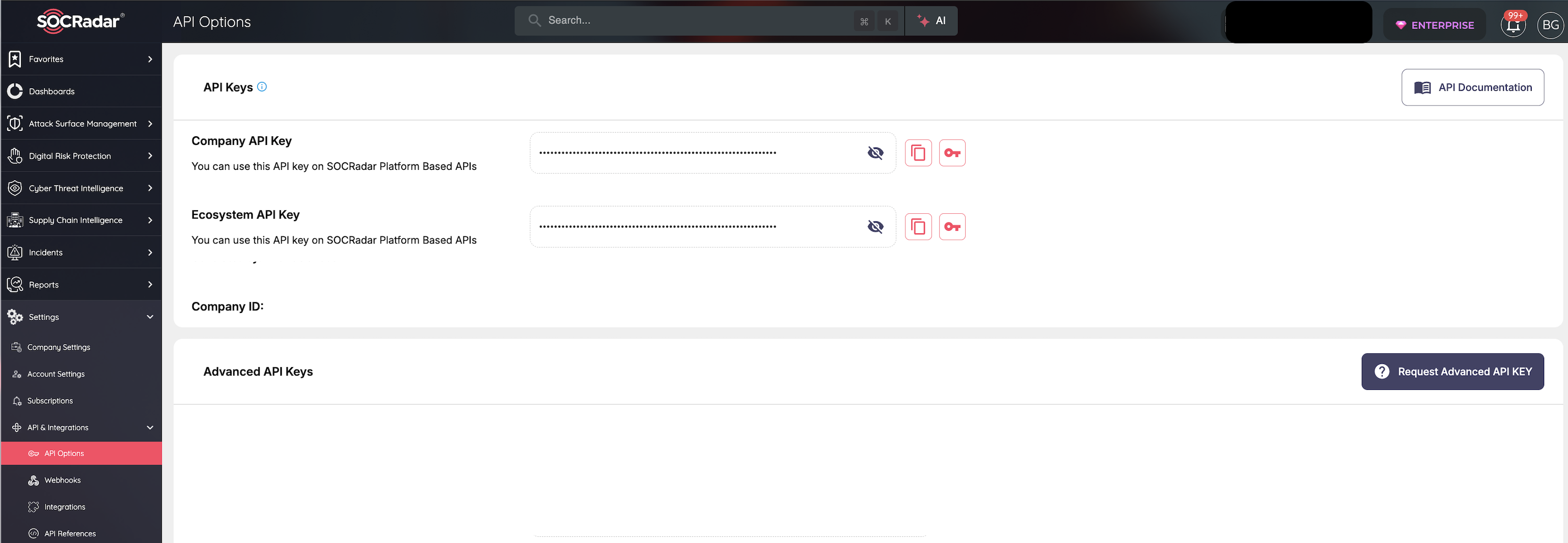Click inside the Search field
This screenshot has width=1568, height=543.
pos(670,20)
